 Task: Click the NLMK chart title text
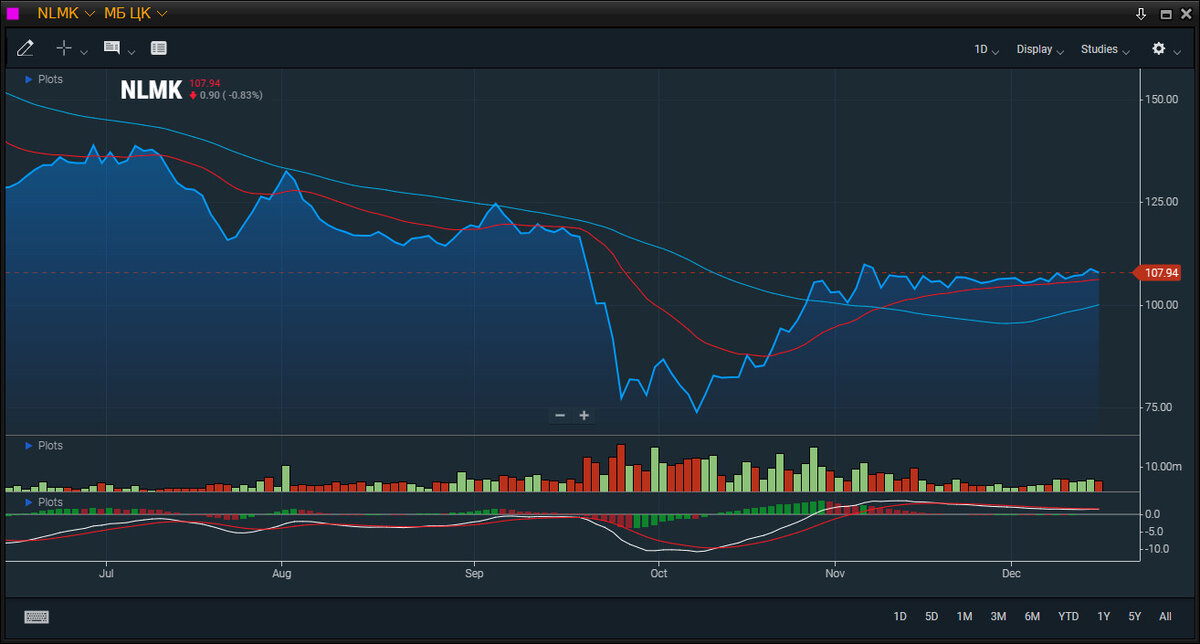tap(151, 90)
